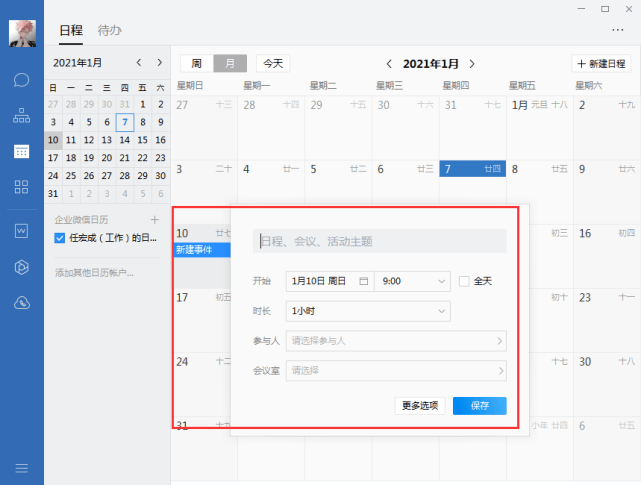Screen dimensions: 641x485
Task: Open the organization contacts sidebar icon
Action: click(22, 116)
